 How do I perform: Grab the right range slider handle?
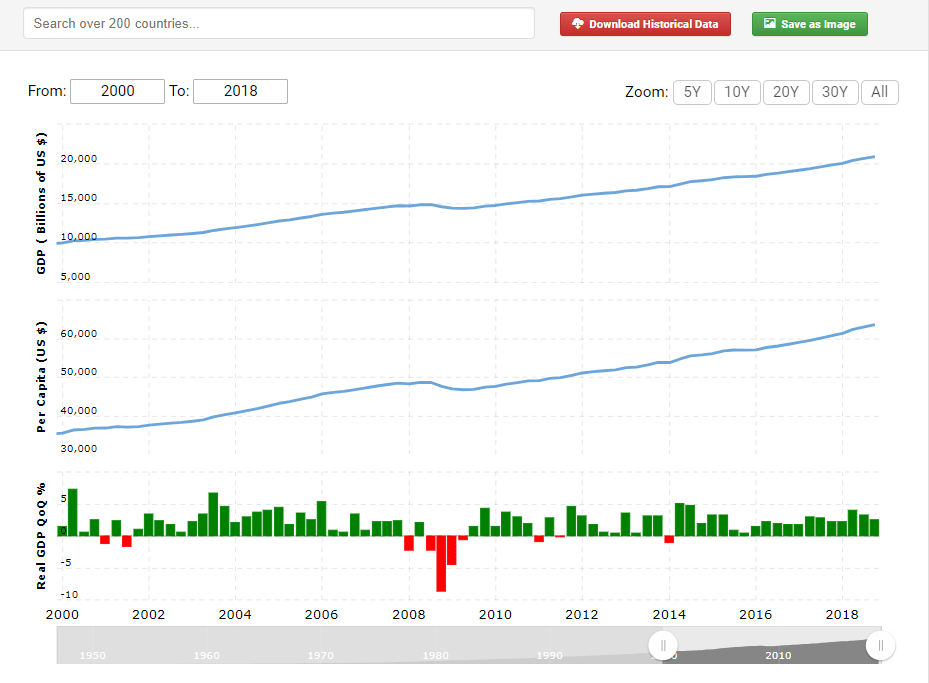click(880, 645)
